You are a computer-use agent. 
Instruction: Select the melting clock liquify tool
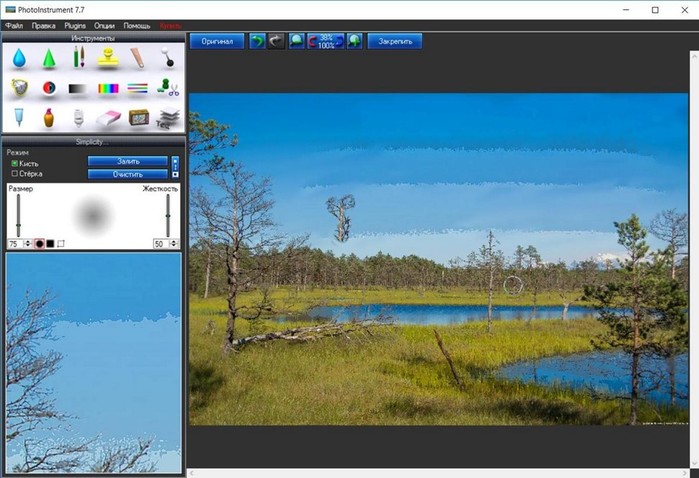(x=19, y=88)
